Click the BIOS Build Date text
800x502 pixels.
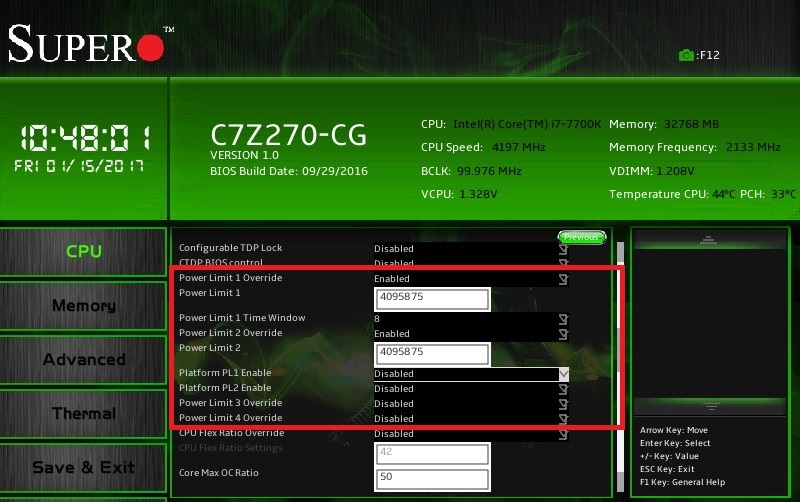pos(289,171)
